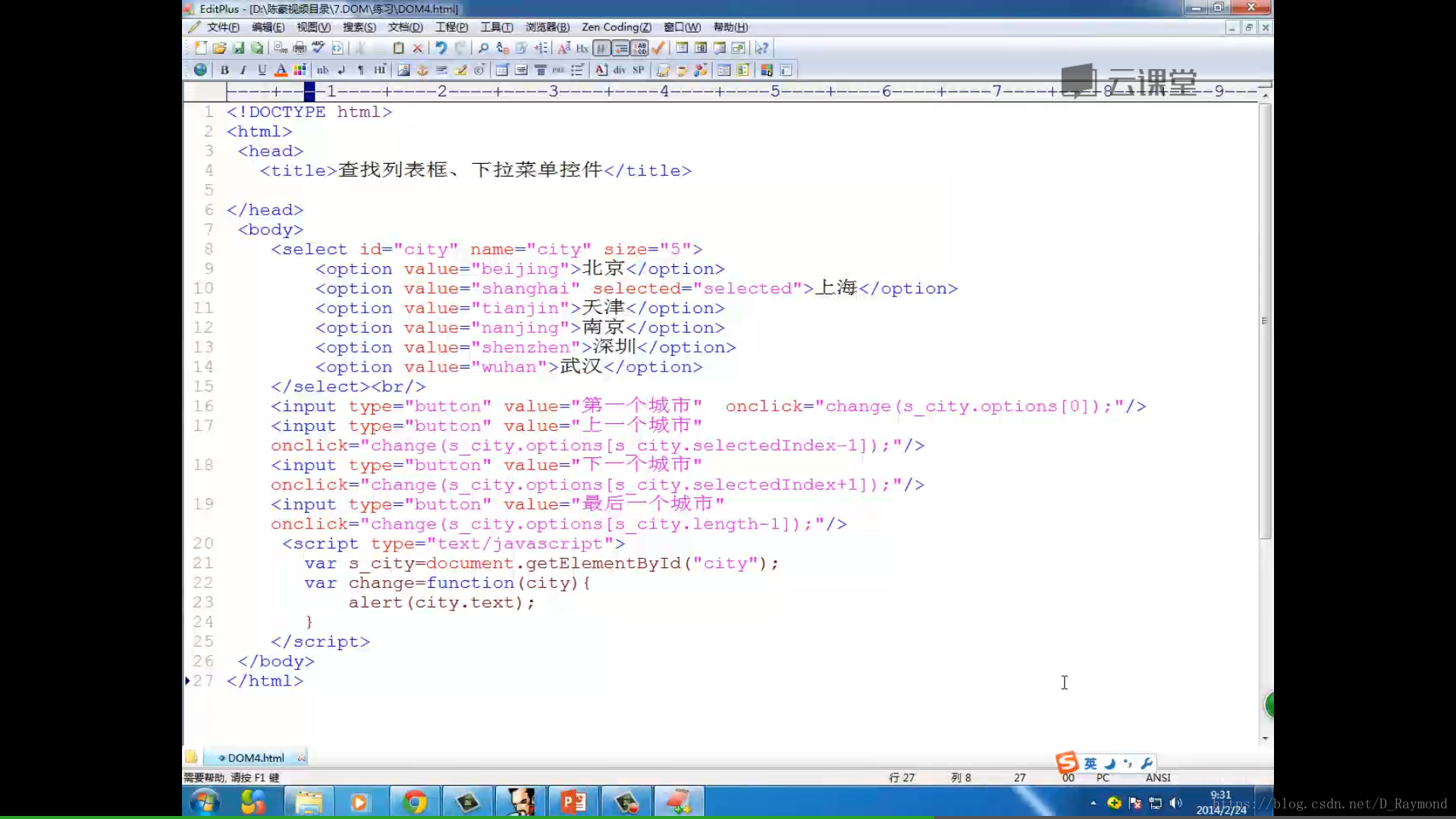Open the 文件(F) menu
1456x819 pixels.
point(223,27)
